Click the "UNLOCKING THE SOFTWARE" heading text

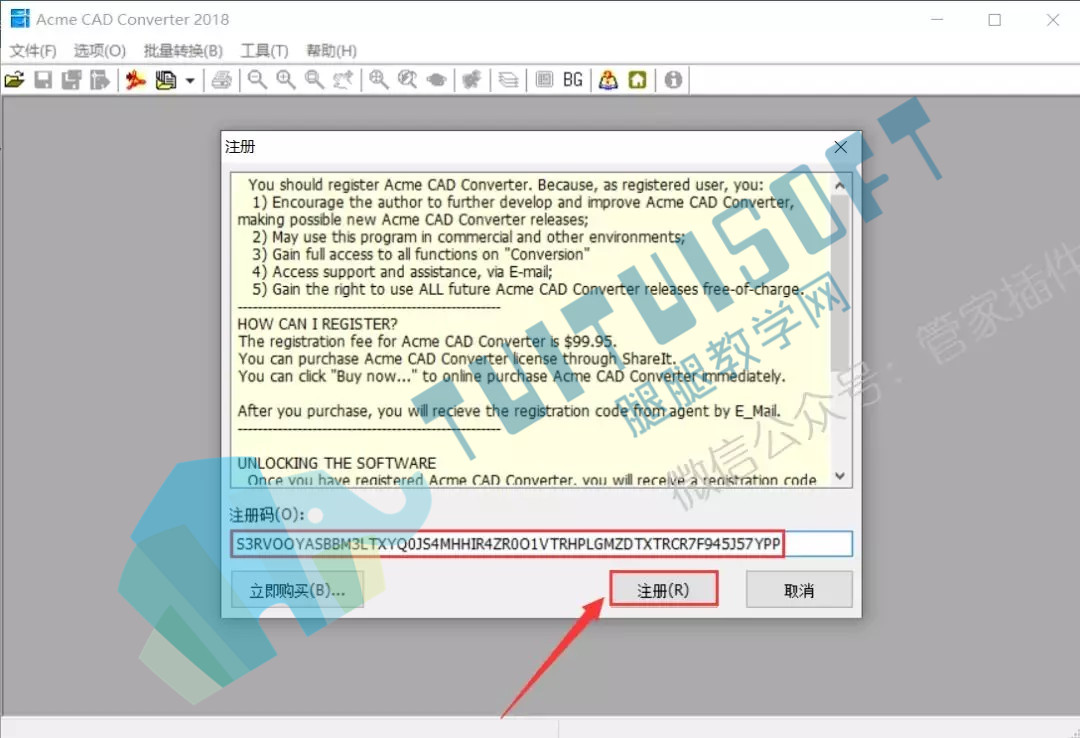337,463
